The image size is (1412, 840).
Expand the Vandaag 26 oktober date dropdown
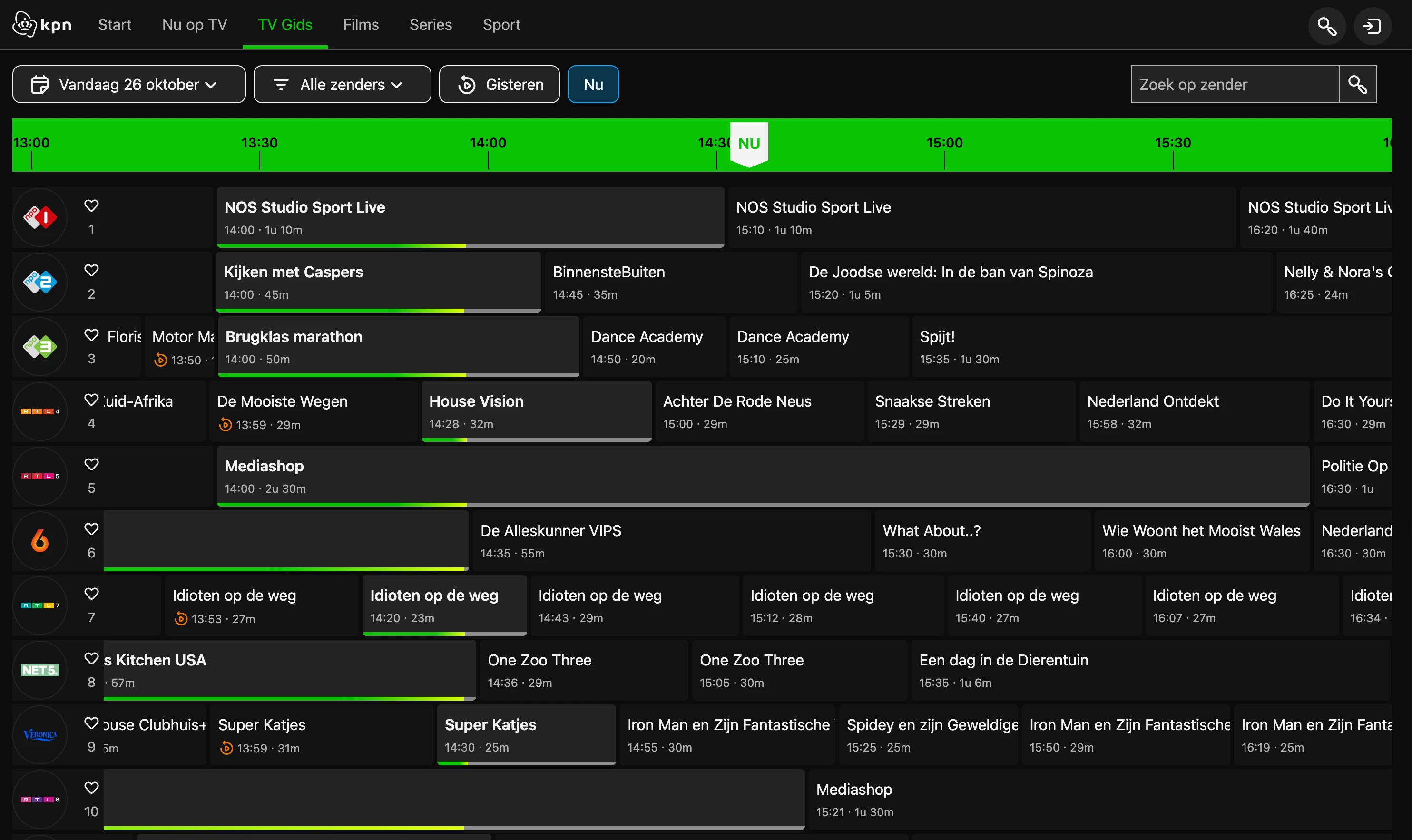129,84
